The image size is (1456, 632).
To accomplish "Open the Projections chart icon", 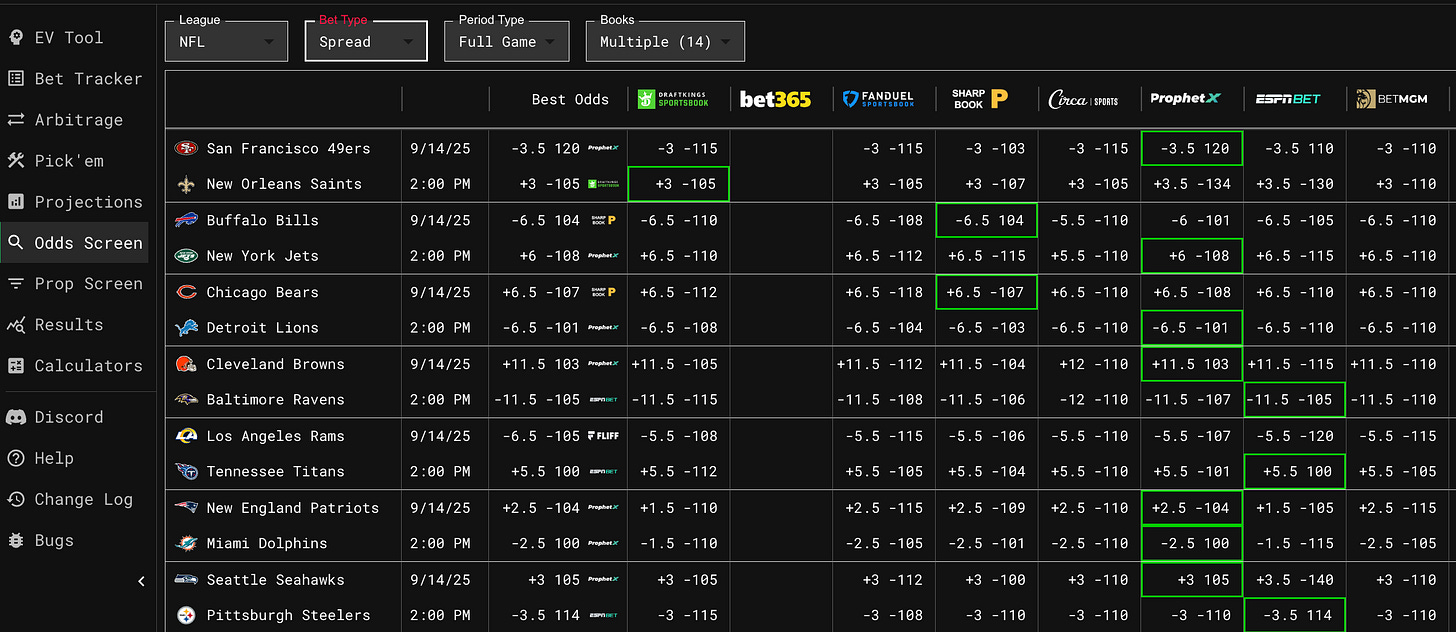I will click(16, 201).
